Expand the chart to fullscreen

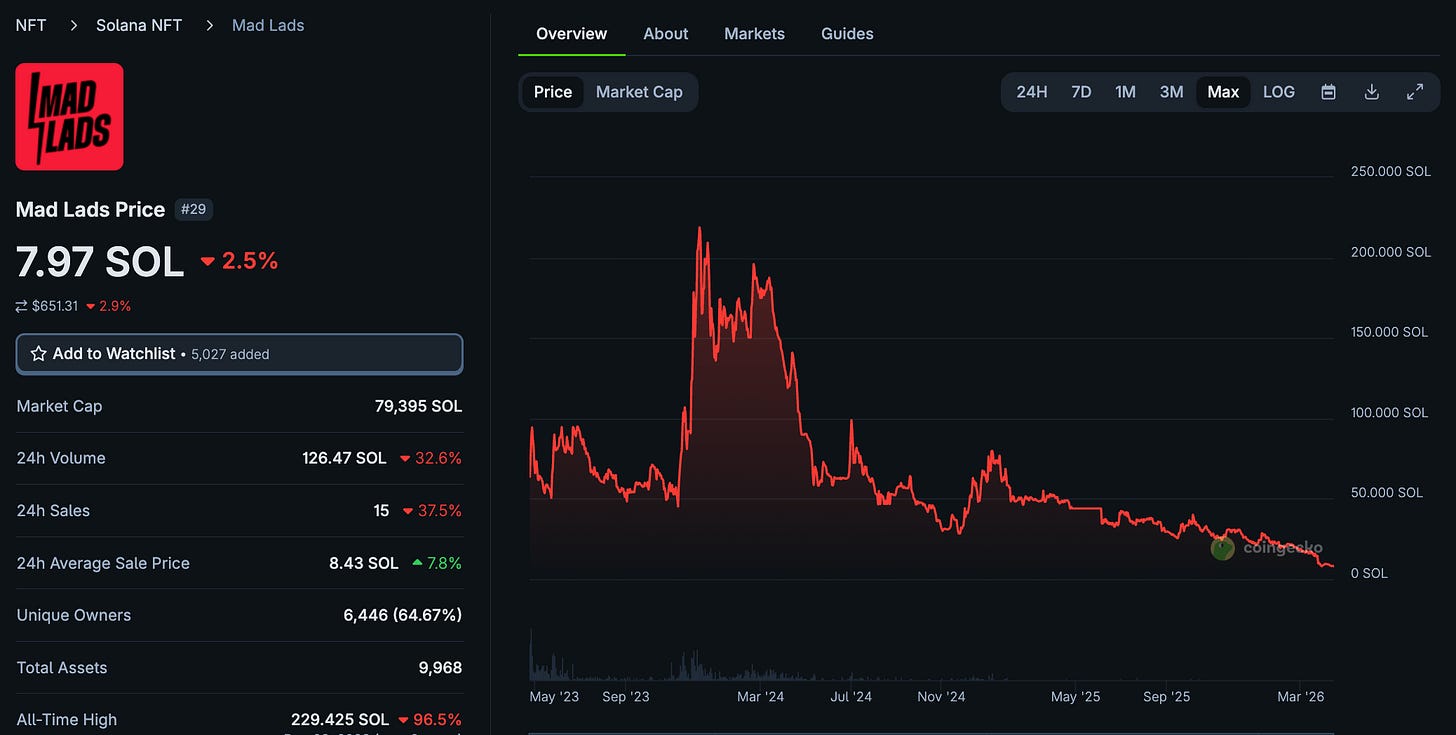click(x=1415, y=92)
